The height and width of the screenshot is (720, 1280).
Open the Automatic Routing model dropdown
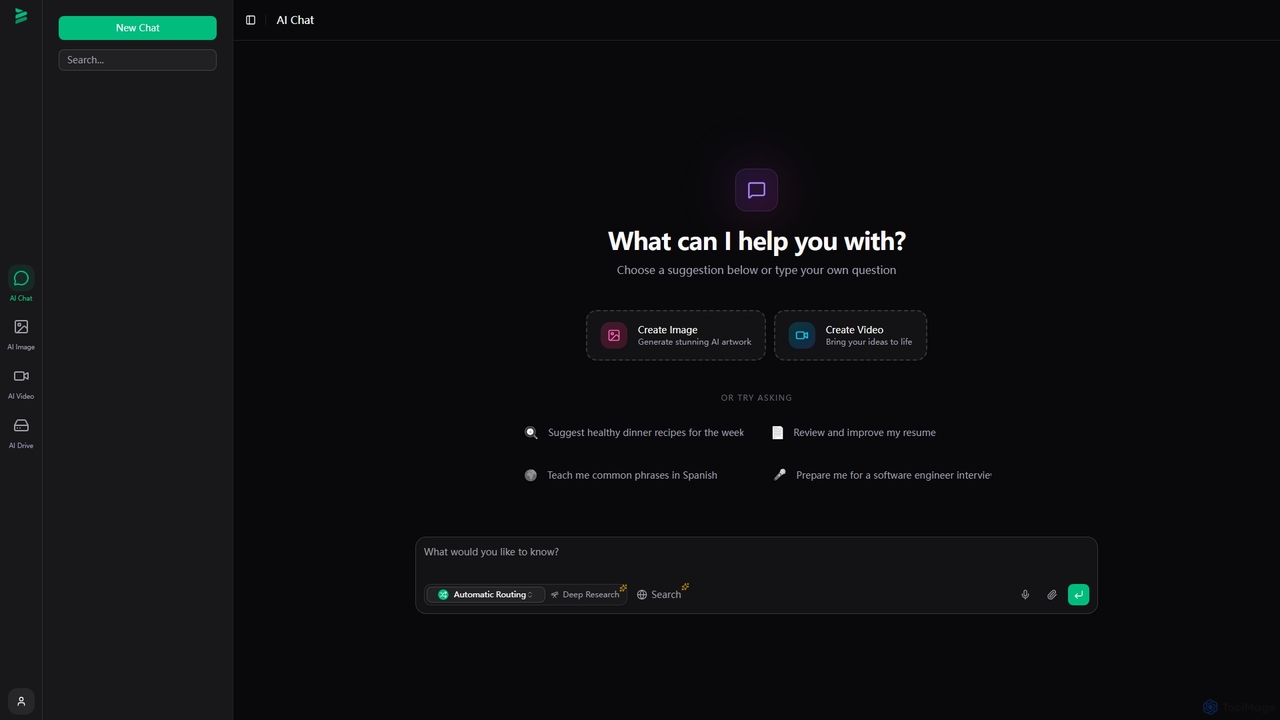tap(486, 595)
